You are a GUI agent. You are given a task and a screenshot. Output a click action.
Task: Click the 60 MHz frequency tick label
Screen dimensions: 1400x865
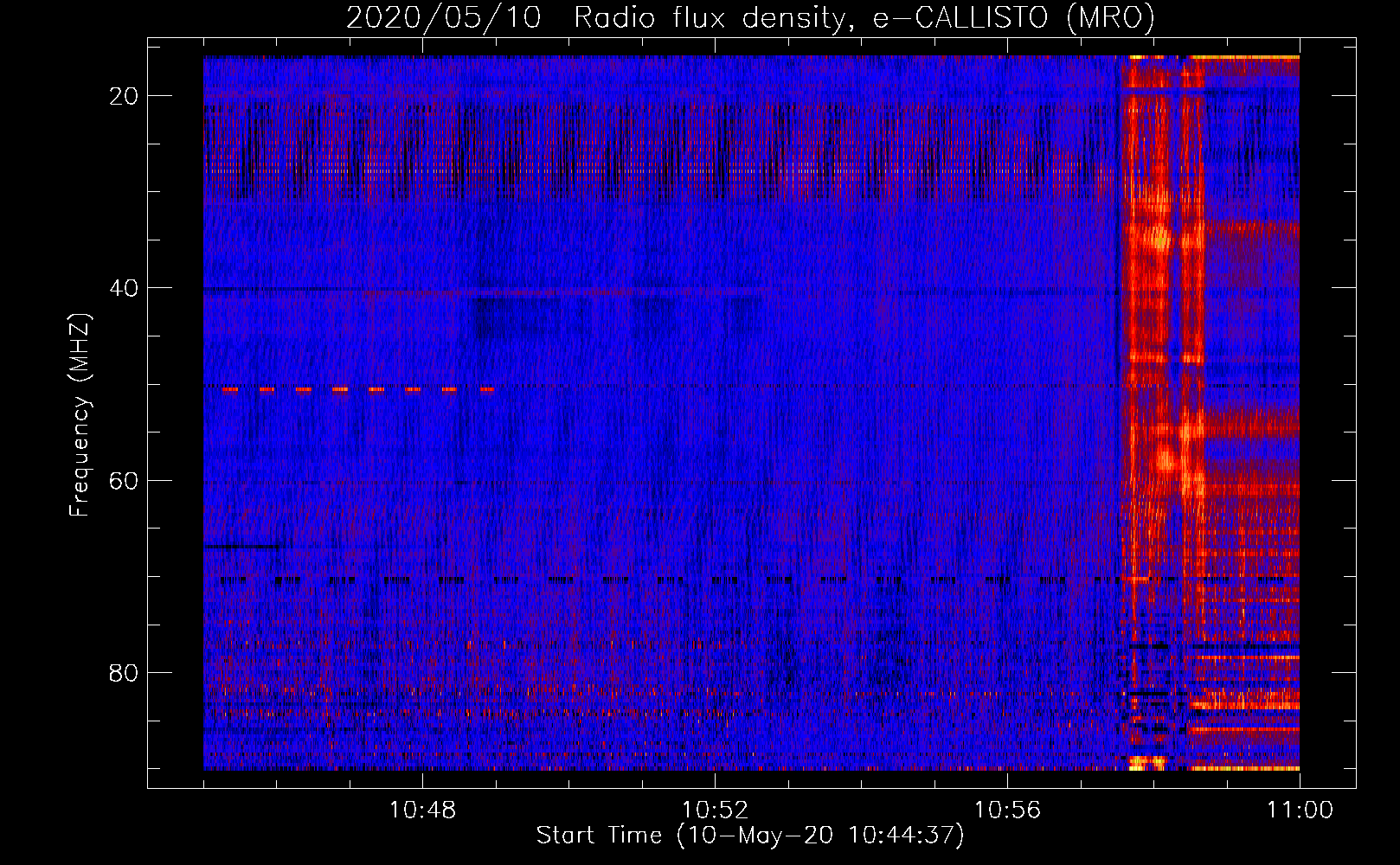(x=124, y=480)
